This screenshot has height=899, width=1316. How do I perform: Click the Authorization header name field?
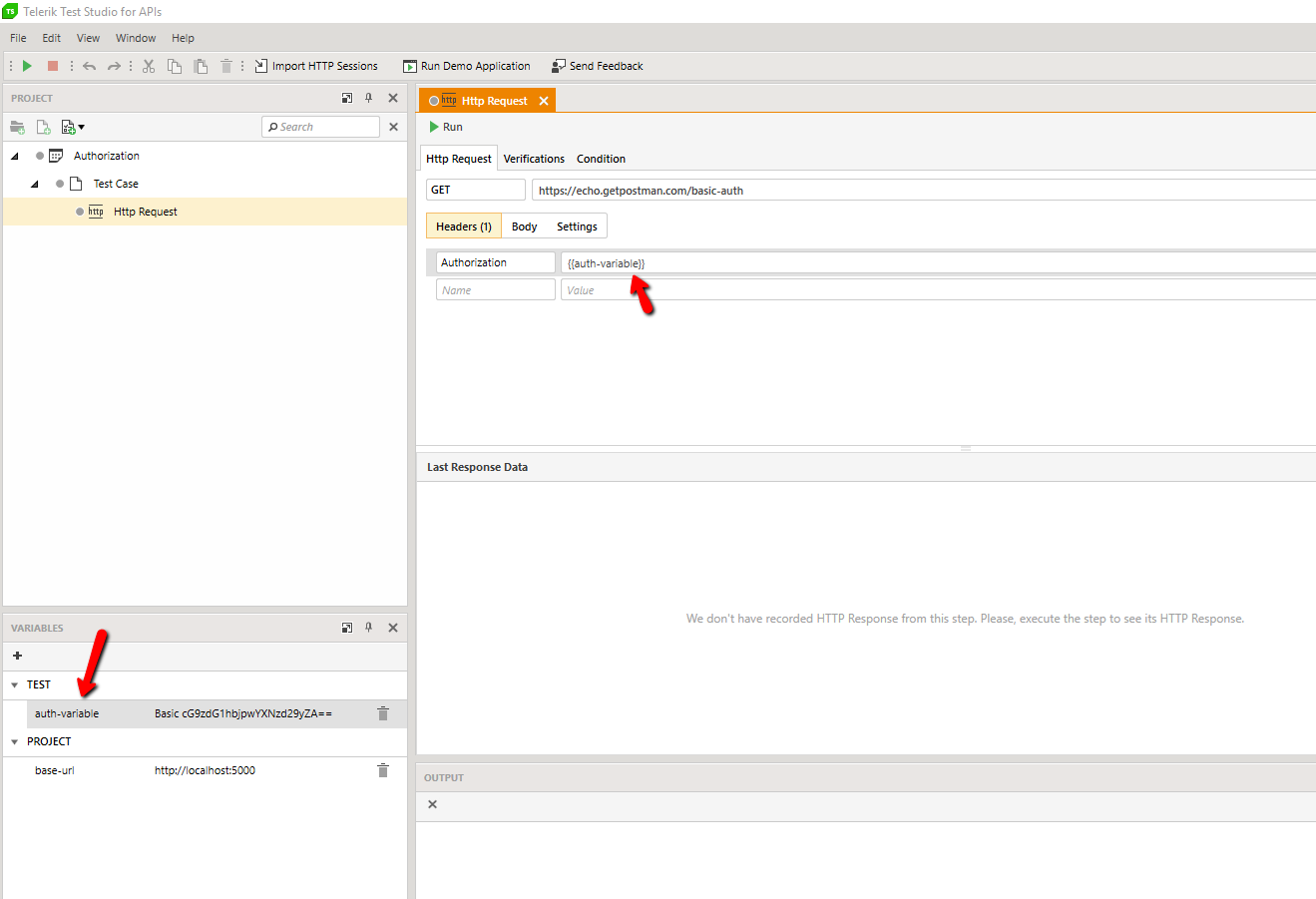click(x=496, y=262)
